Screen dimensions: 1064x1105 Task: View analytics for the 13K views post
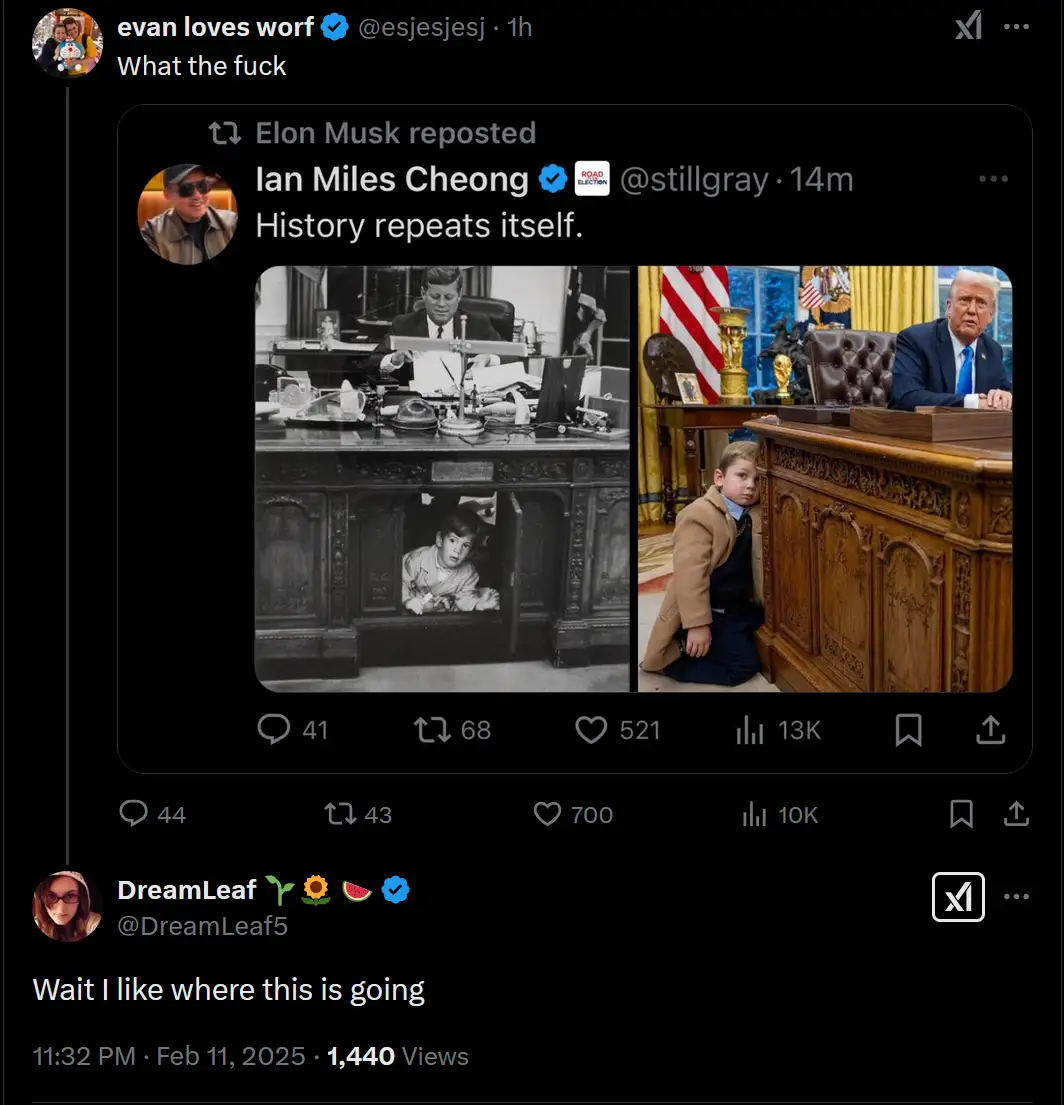(x=778, y=729)
